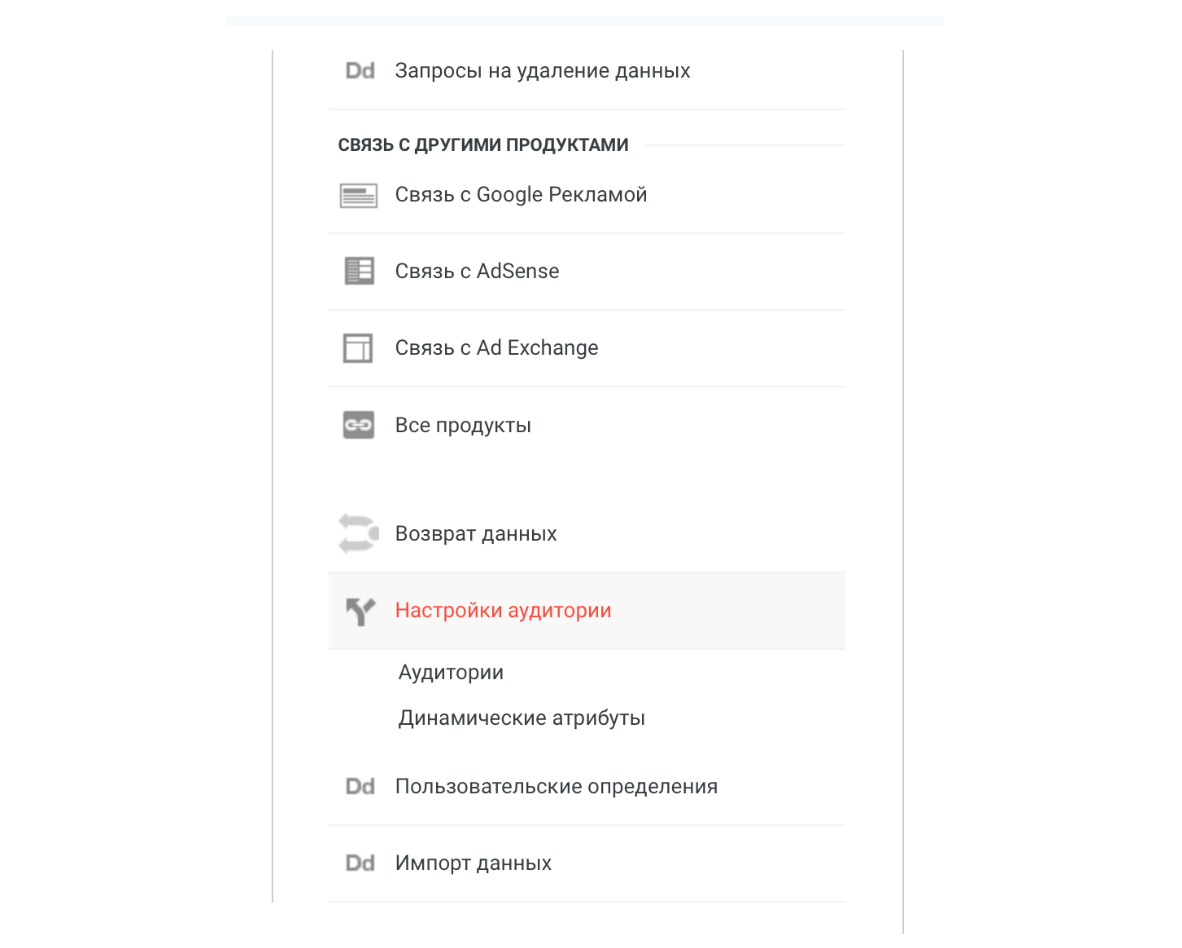The image size is (1182, 948).
Task: Open the Аудитории sub-item
Action: point(451,672)
